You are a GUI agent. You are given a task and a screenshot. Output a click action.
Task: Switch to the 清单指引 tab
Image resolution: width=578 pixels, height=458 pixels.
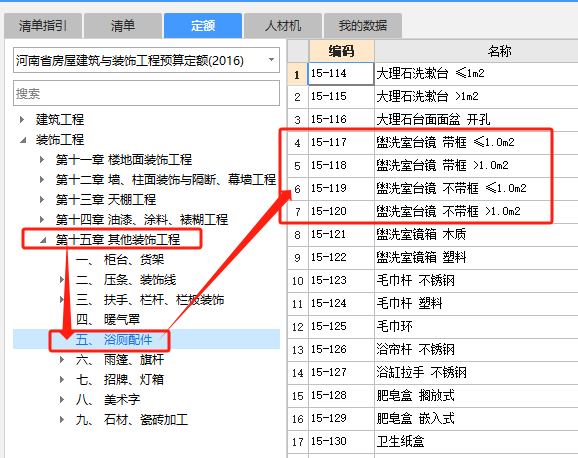point(43,26)
